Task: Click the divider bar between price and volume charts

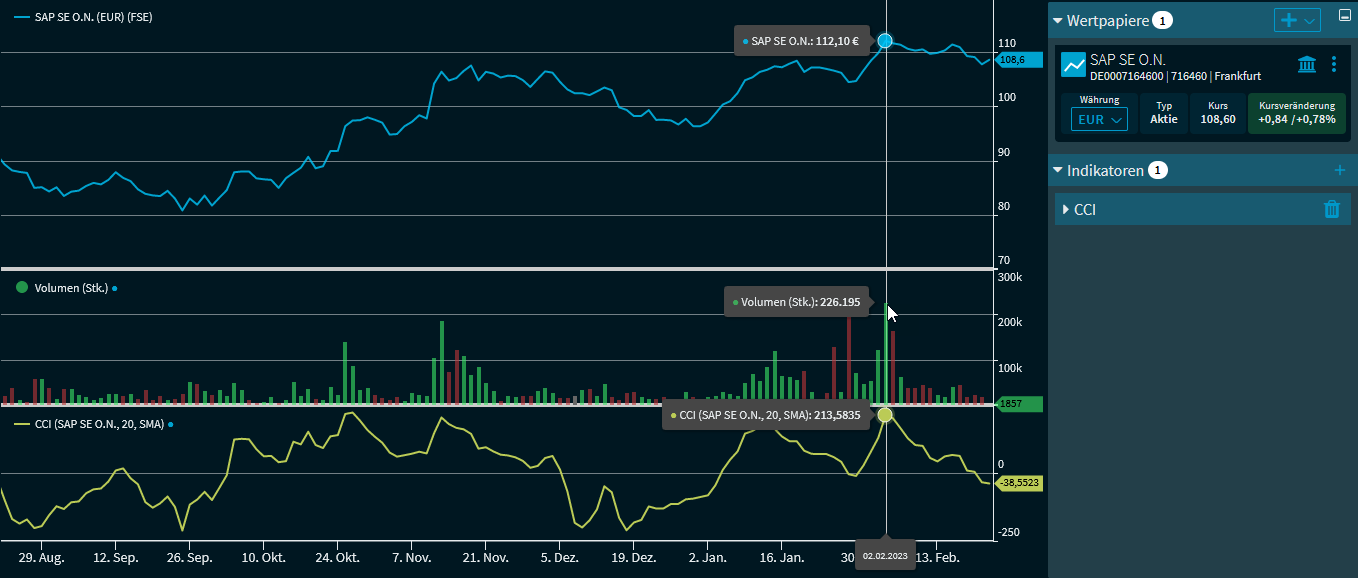Action: pyautogui.click(x=497, y=268)
